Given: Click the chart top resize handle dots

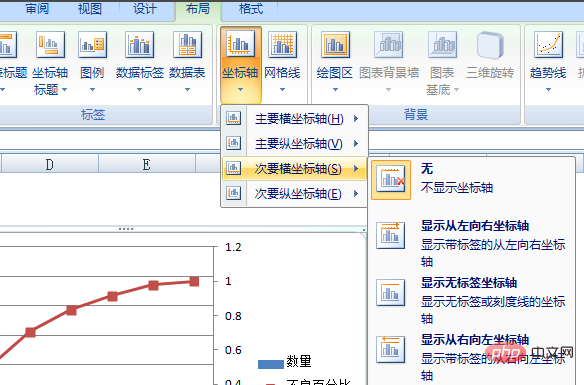Looking at the screenshot, I should [x=126, y=229].
